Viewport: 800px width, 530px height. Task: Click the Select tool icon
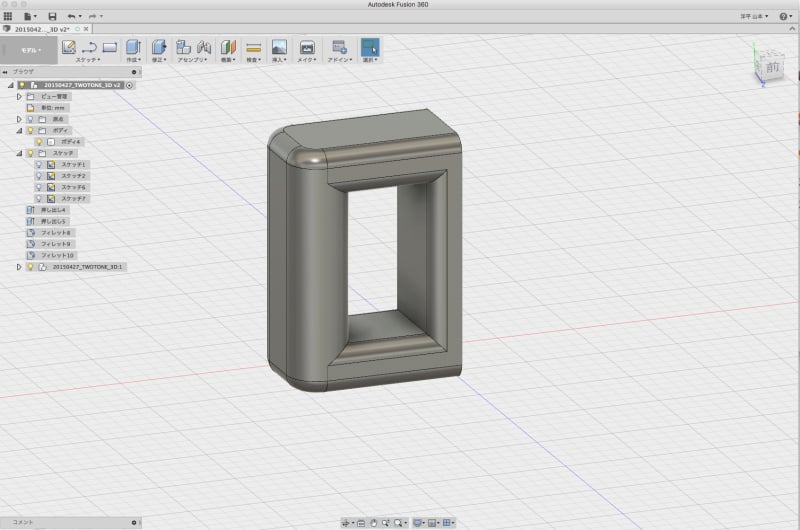[x=370, y=47]
